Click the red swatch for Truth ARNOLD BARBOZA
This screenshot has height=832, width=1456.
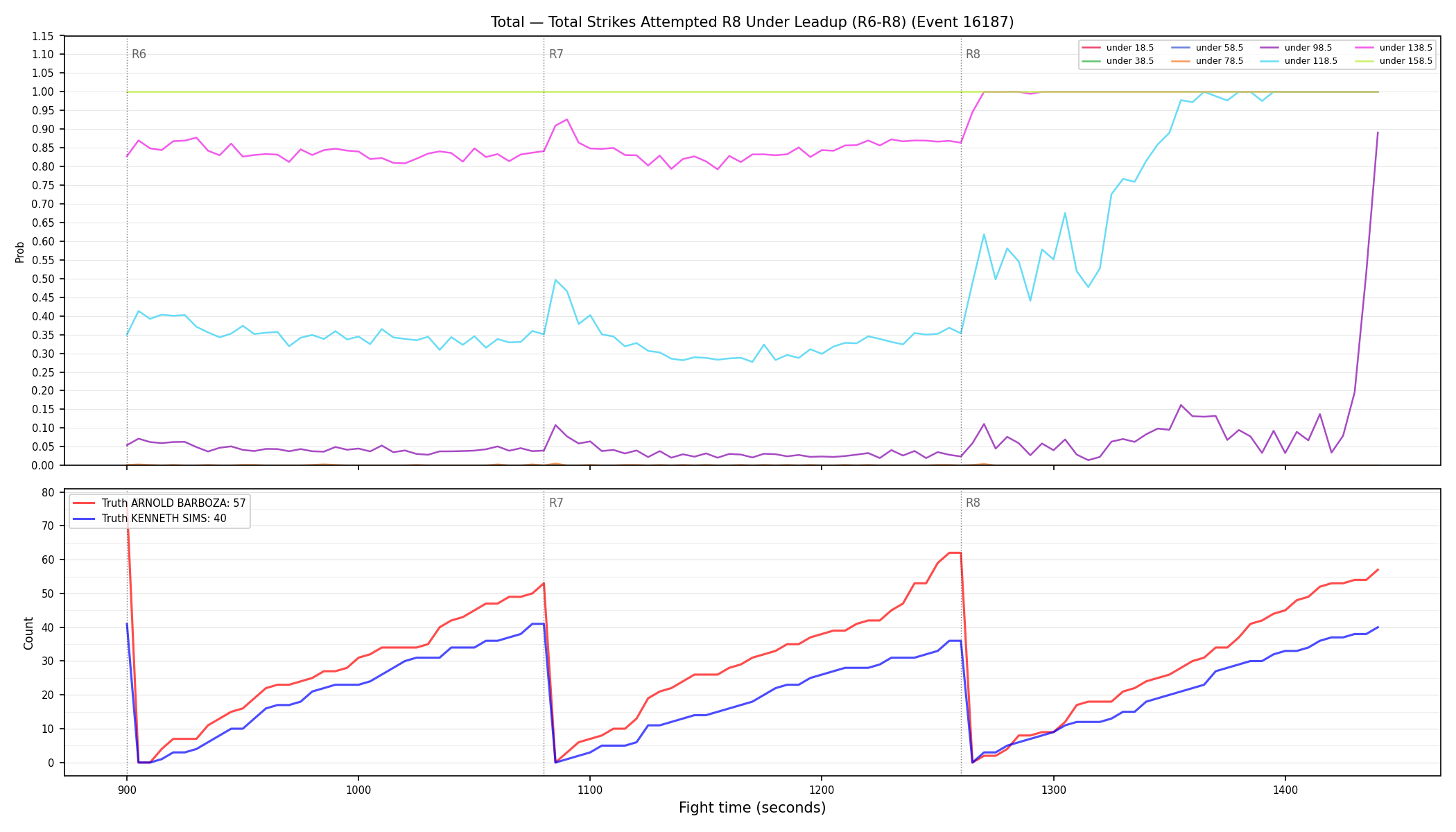point(85,503)
